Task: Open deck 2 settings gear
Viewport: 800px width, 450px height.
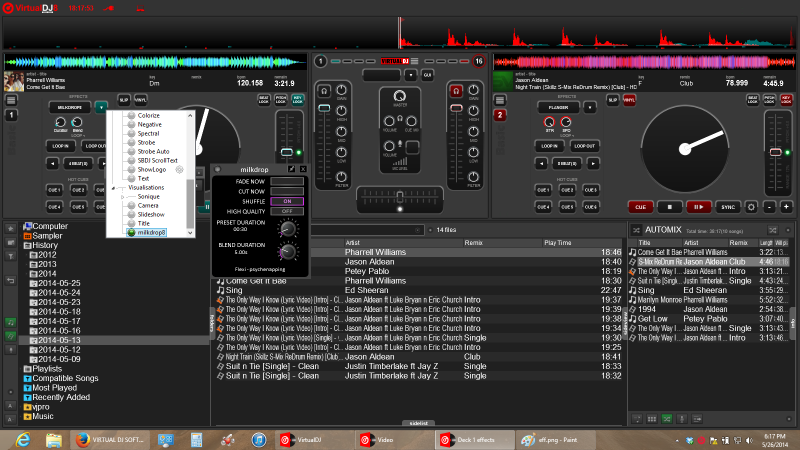Action: 751,207
